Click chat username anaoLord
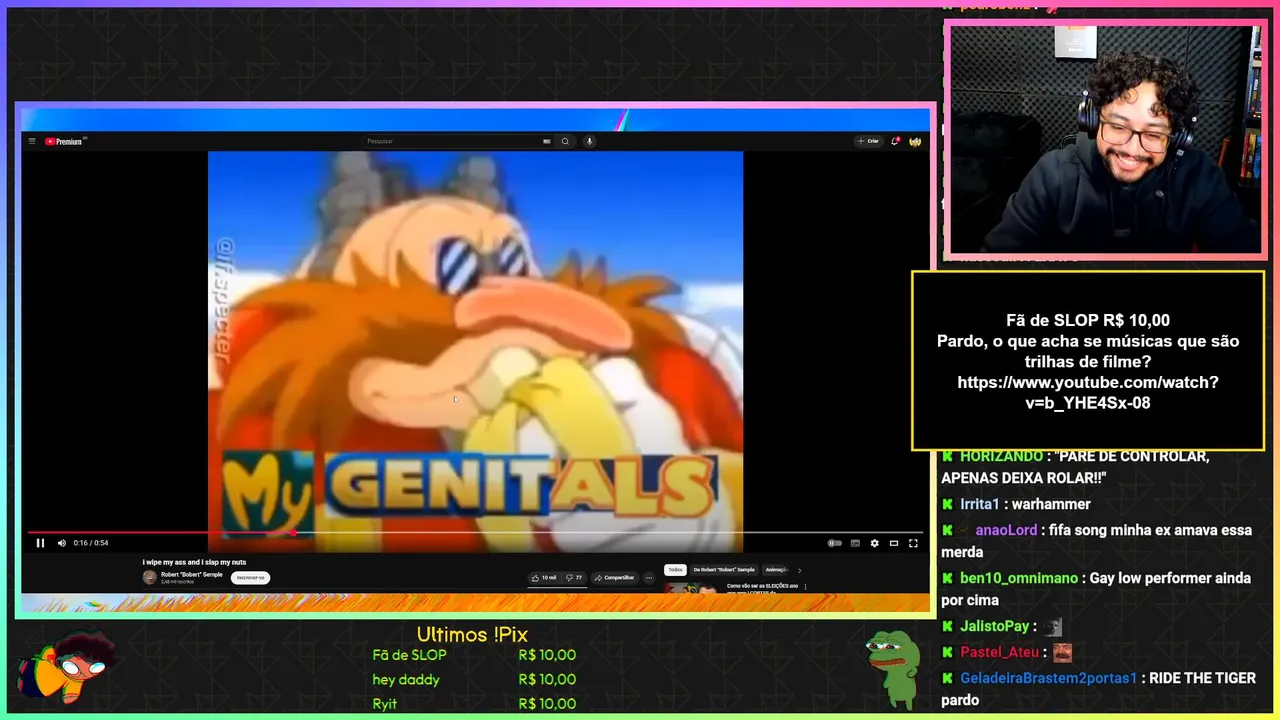 click(1006, 530)
